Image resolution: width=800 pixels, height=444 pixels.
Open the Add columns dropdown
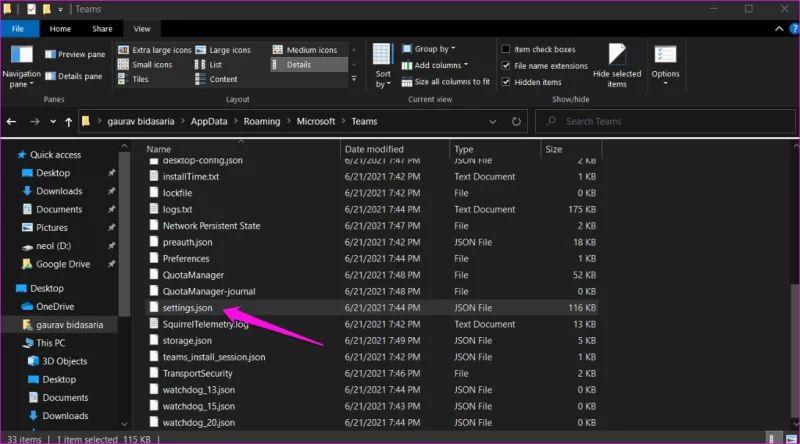pyautogui.click(x=435, y=65)
